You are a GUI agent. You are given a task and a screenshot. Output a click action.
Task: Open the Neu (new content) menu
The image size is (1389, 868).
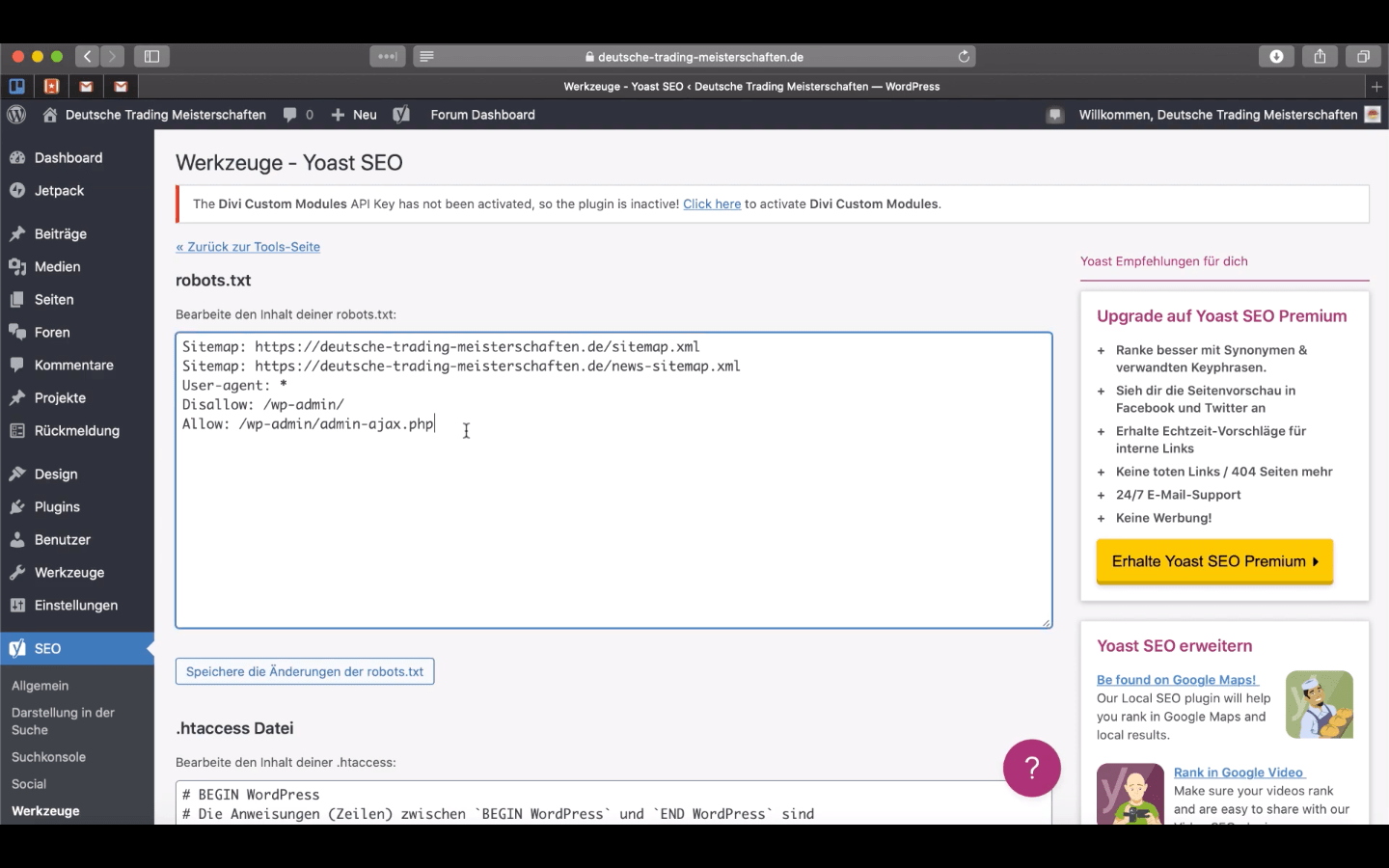pos(354,114)
